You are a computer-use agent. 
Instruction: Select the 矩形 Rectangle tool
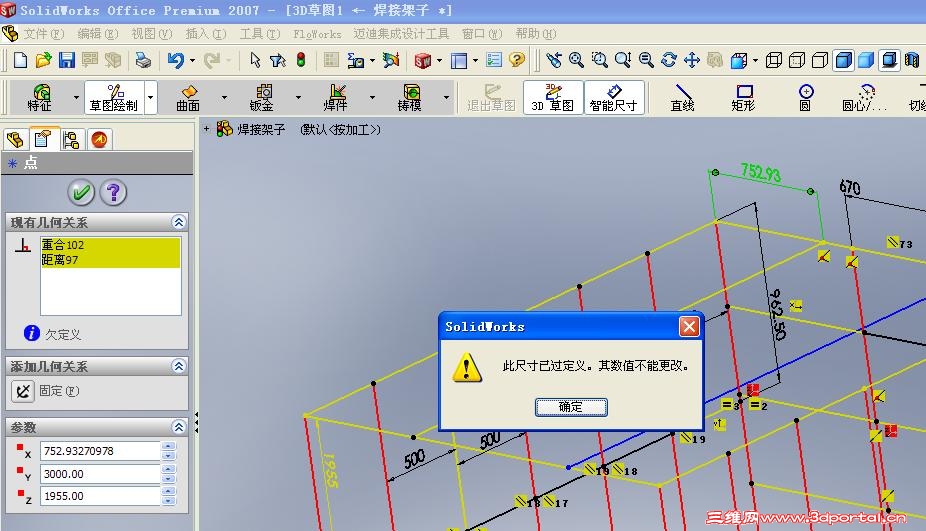744,97
